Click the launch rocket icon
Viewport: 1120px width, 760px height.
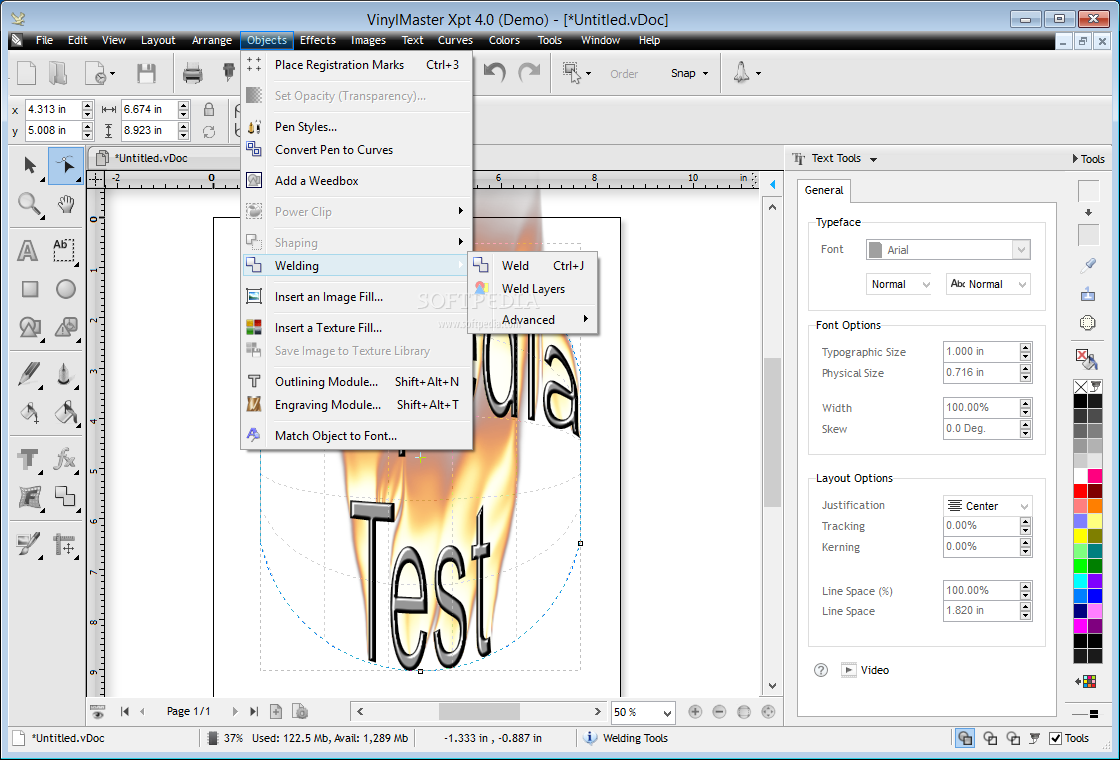pyautogui.click(x=741, y=72)
